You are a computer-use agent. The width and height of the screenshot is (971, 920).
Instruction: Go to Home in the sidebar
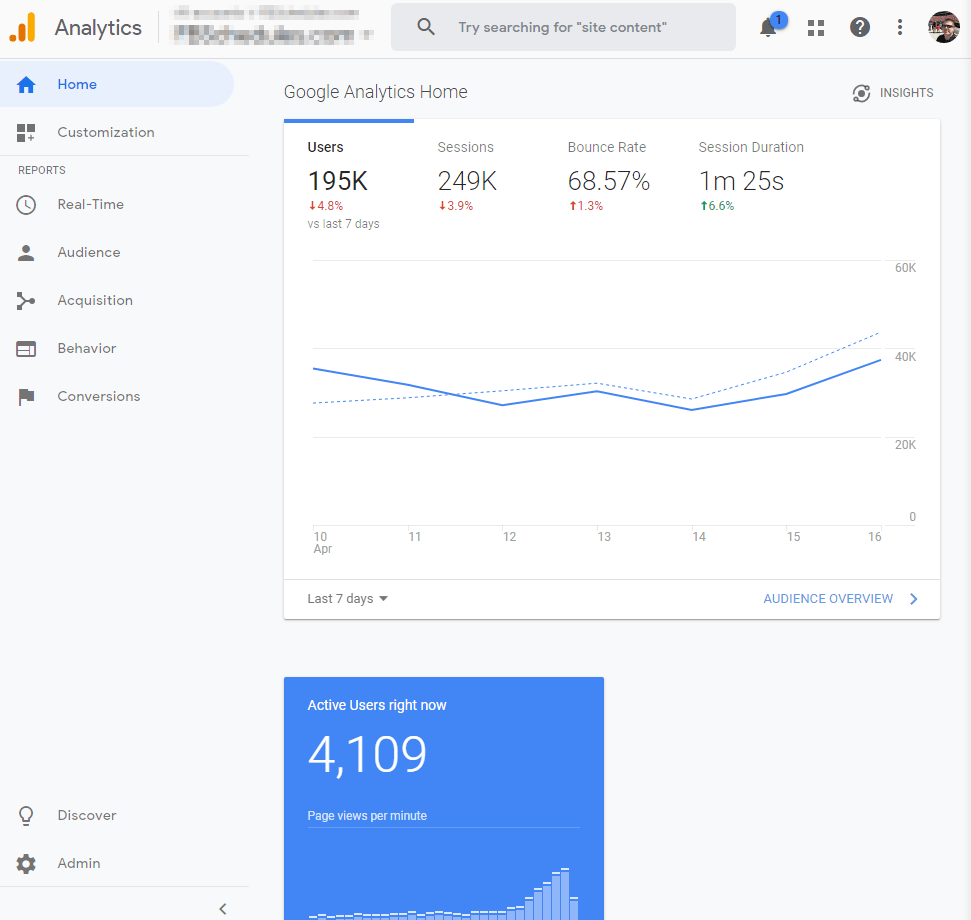116,84
